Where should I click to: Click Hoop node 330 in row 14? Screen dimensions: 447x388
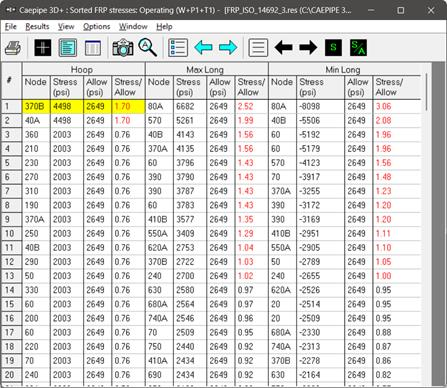[36, 290]
